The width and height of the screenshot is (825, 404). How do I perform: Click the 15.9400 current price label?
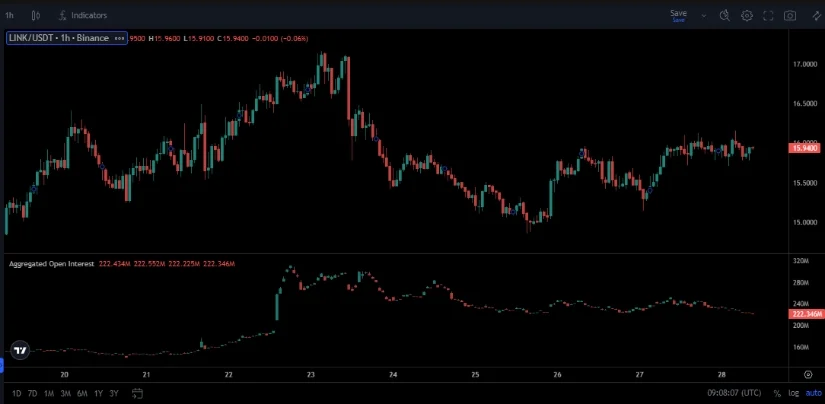tap(804, 148)
